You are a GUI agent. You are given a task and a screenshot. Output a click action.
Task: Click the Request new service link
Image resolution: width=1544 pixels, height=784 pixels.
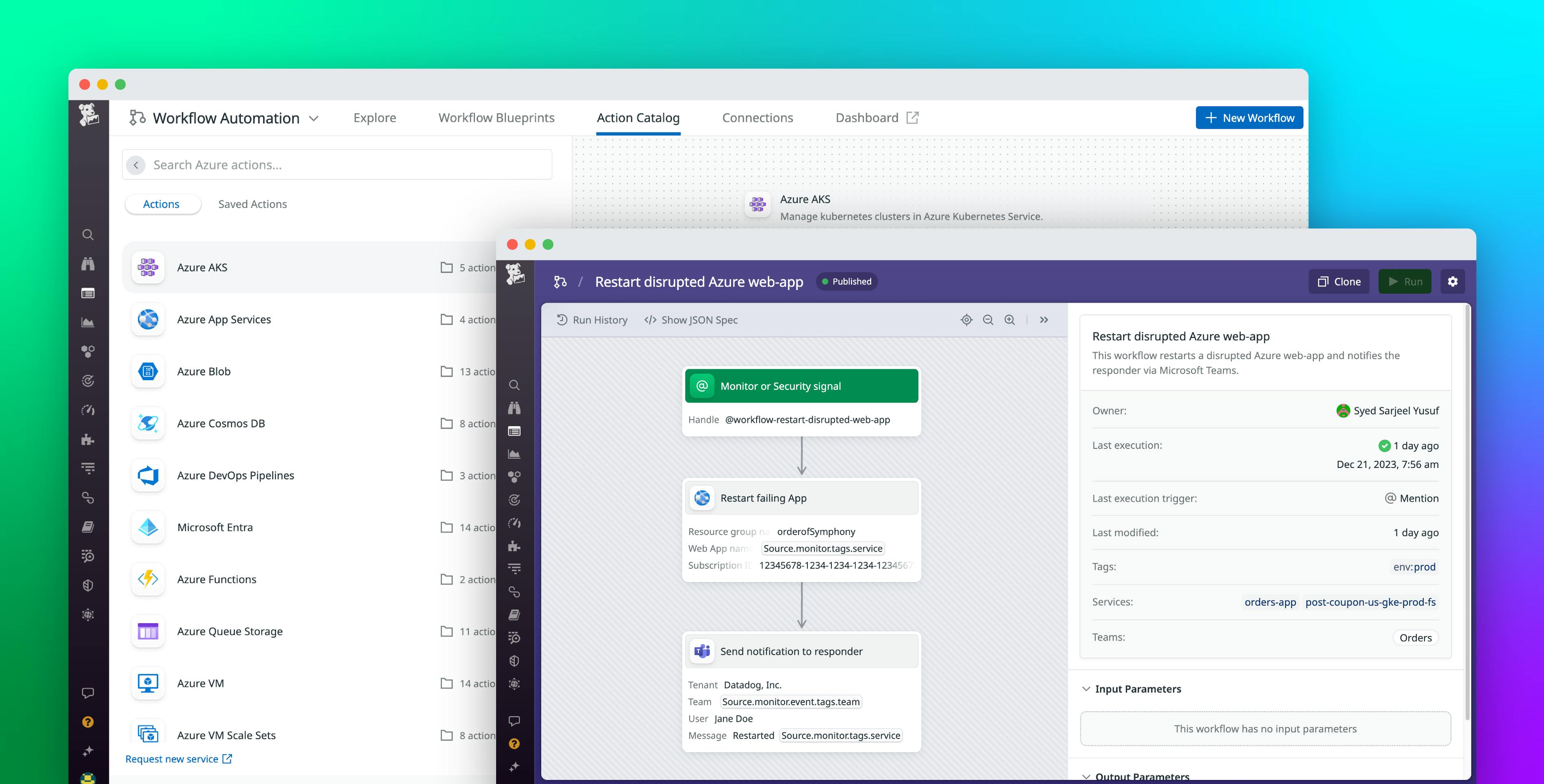[x=172, y=759]
